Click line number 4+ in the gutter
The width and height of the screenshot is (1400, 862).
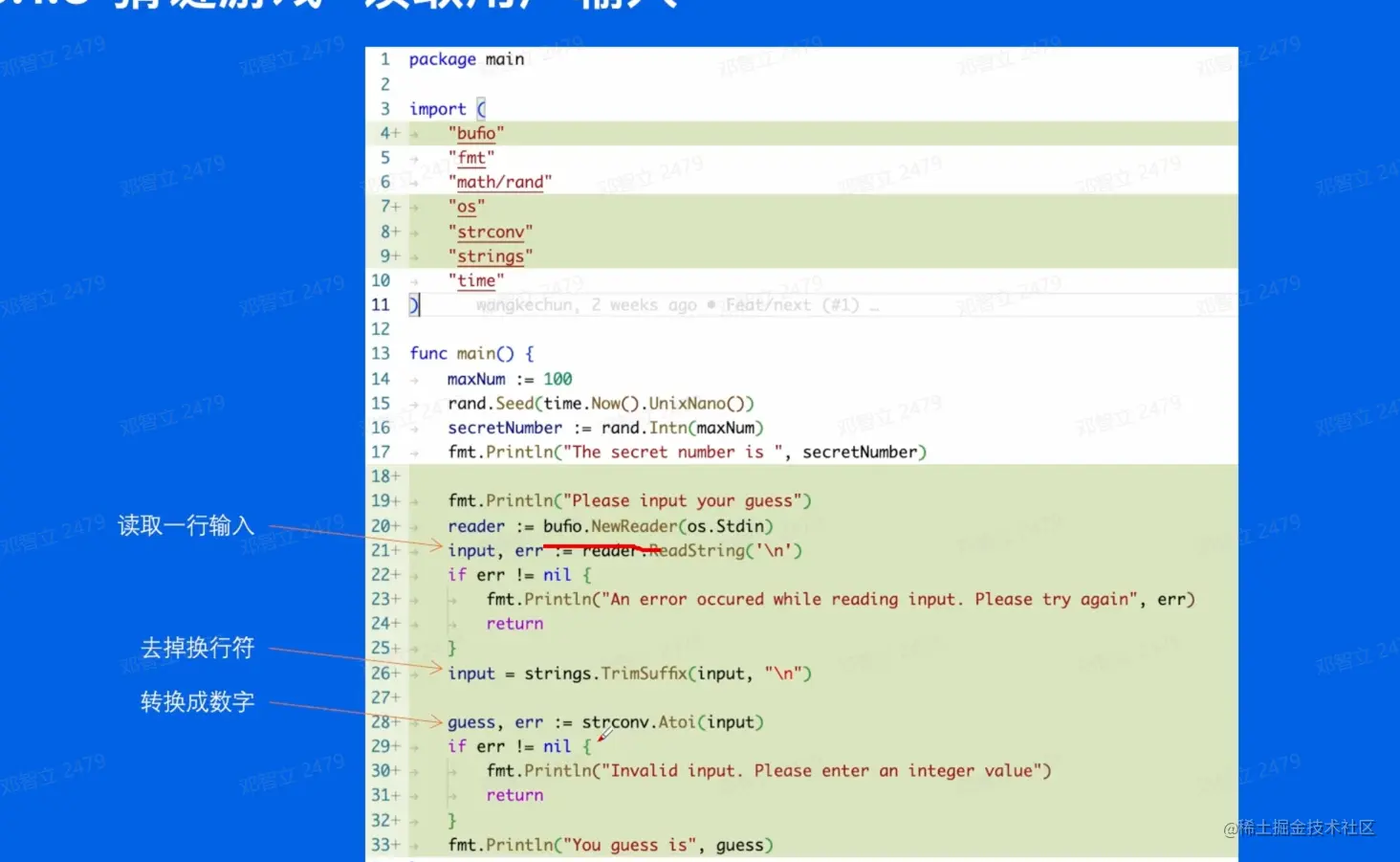tap(389, 133)
